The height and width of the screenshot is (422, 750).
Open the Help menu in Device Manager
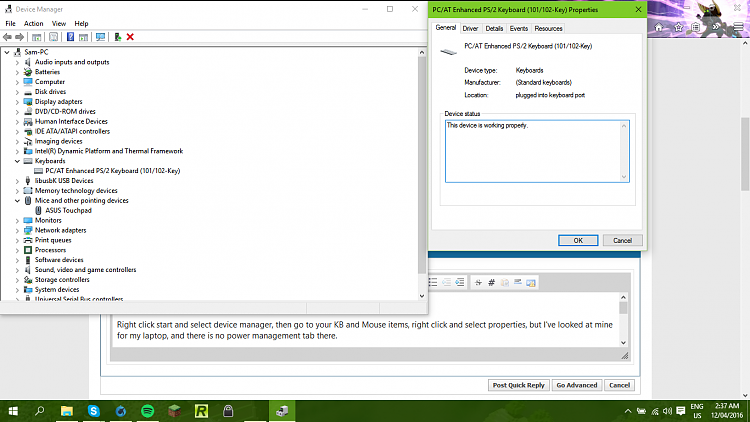pos(81,23)
